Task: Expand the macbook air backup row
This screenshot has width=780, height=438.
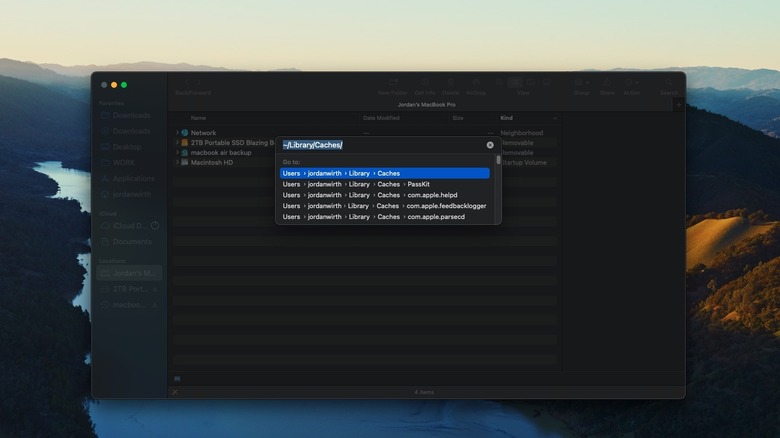Action: (x=177, y=152)
